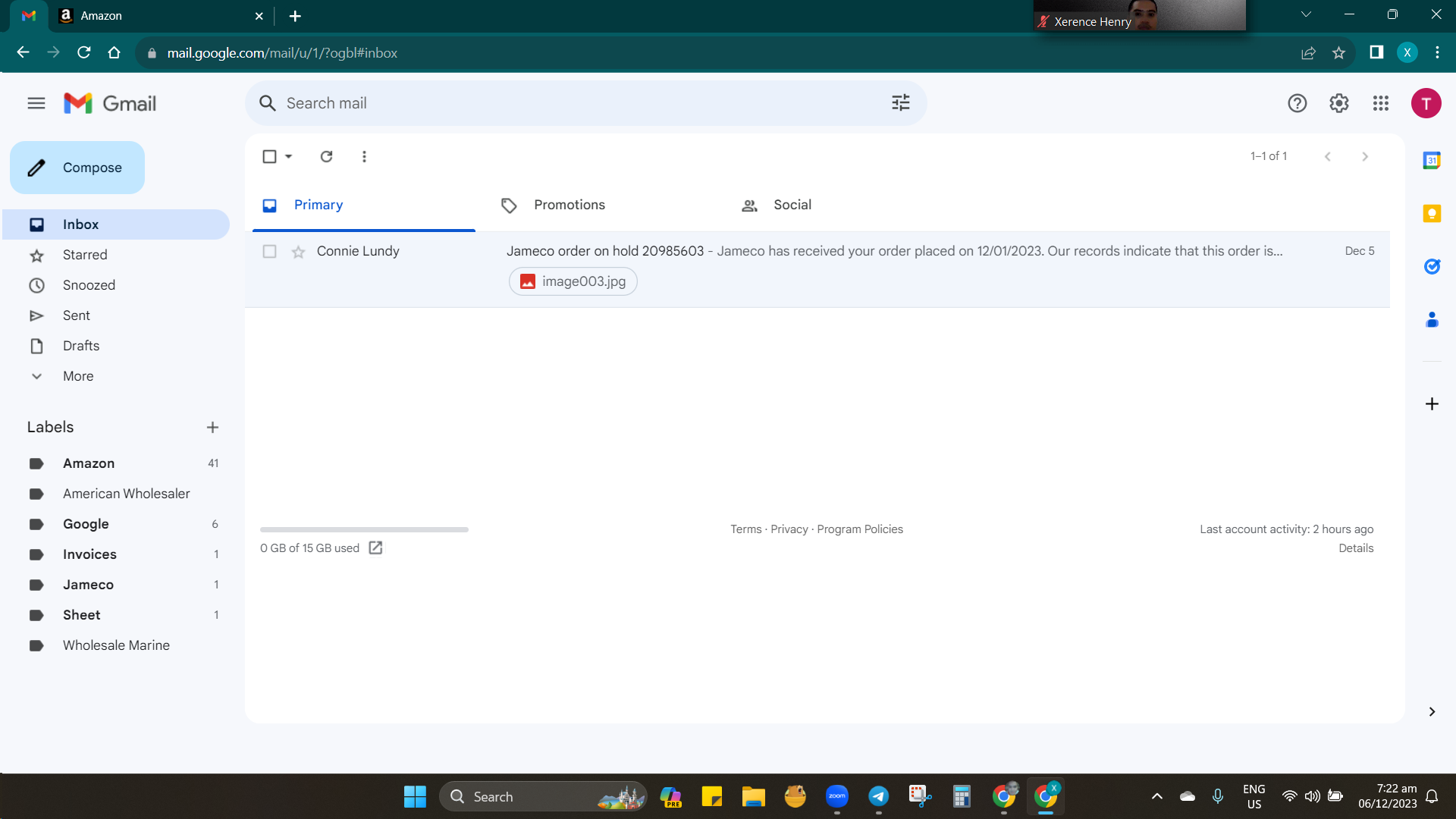The height and width of the screenshot is (819, 1456).
Task: Open Google Tasks side panel
Action: tap(1432, 266)
